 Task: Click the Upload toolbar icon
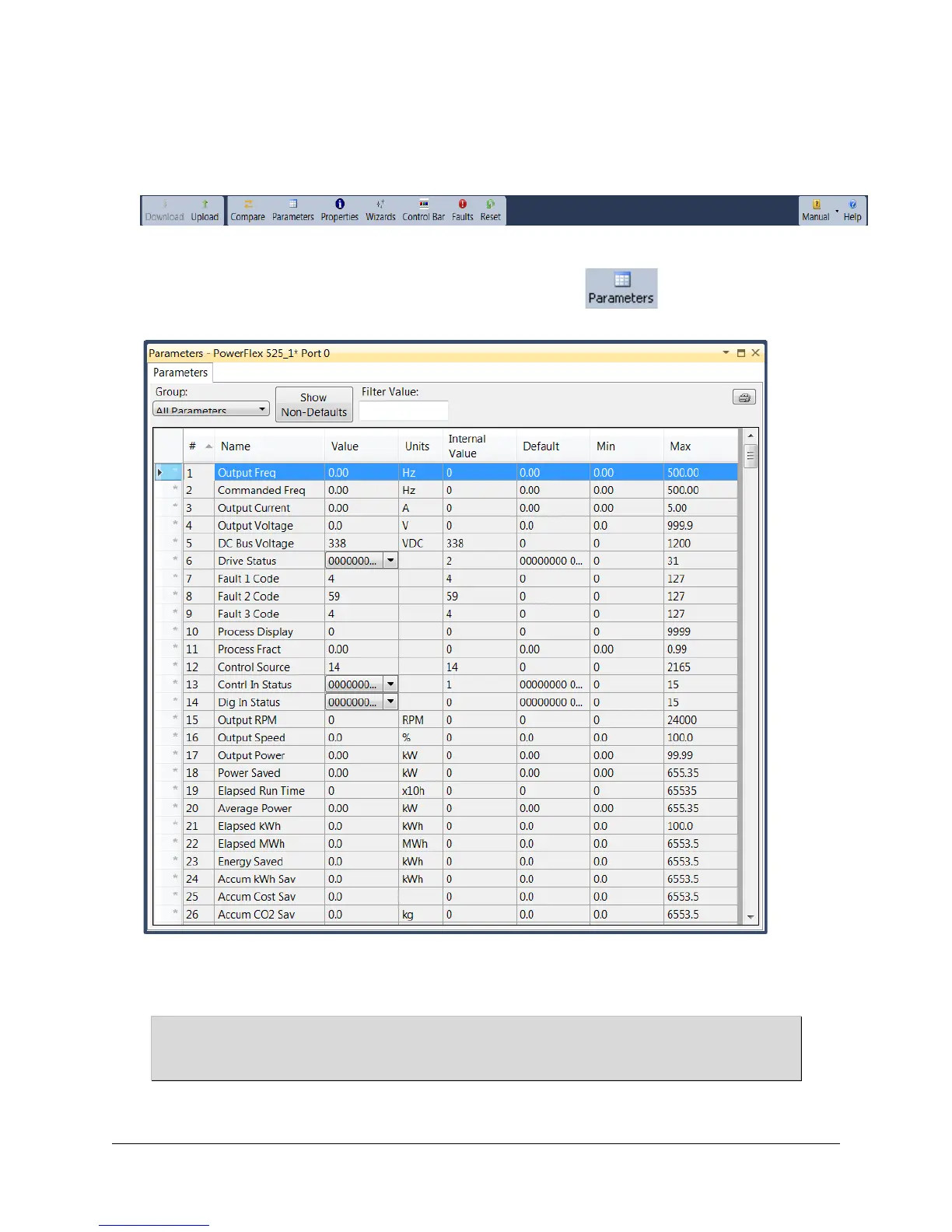[205, 211]
